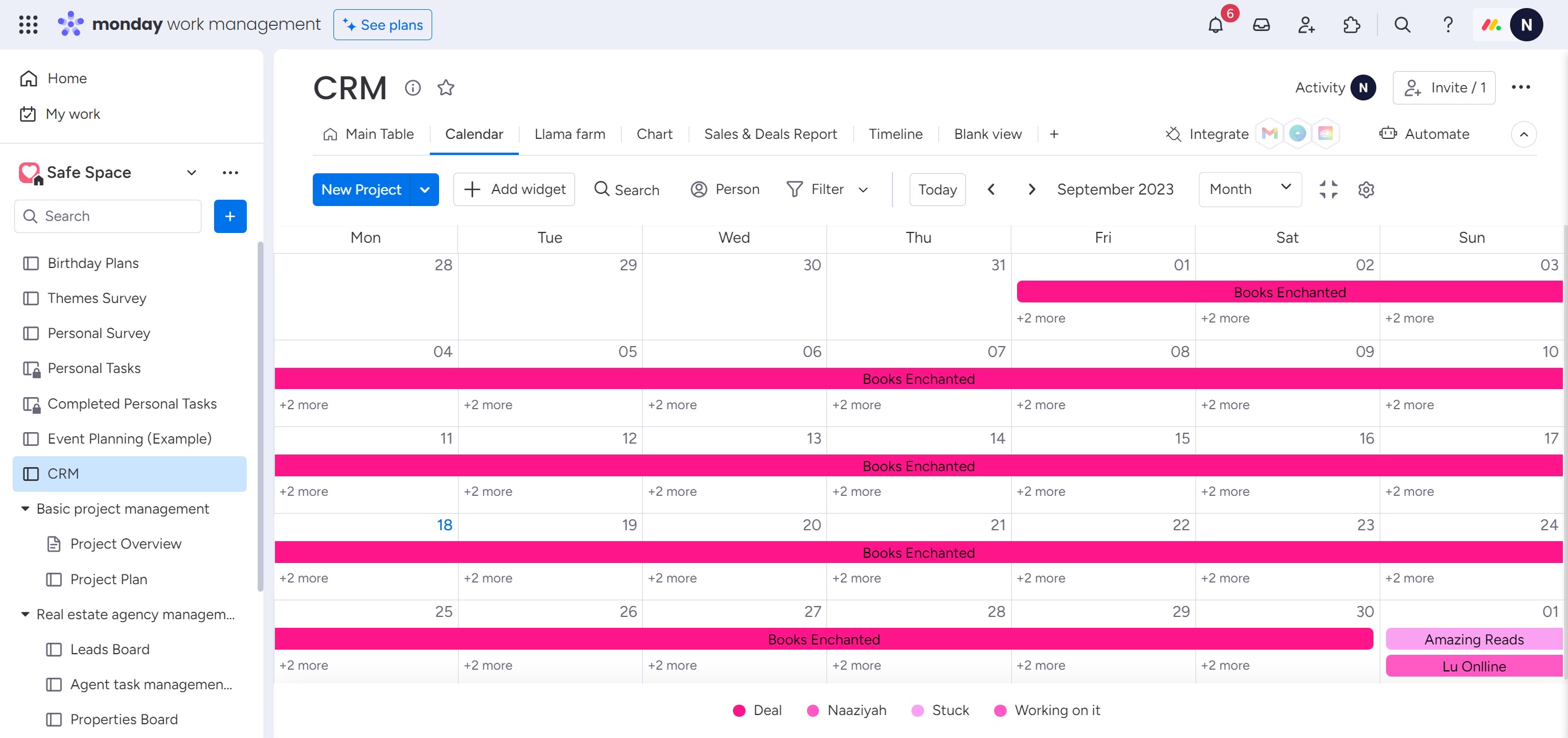Click the See plans button

click(382, 25)
